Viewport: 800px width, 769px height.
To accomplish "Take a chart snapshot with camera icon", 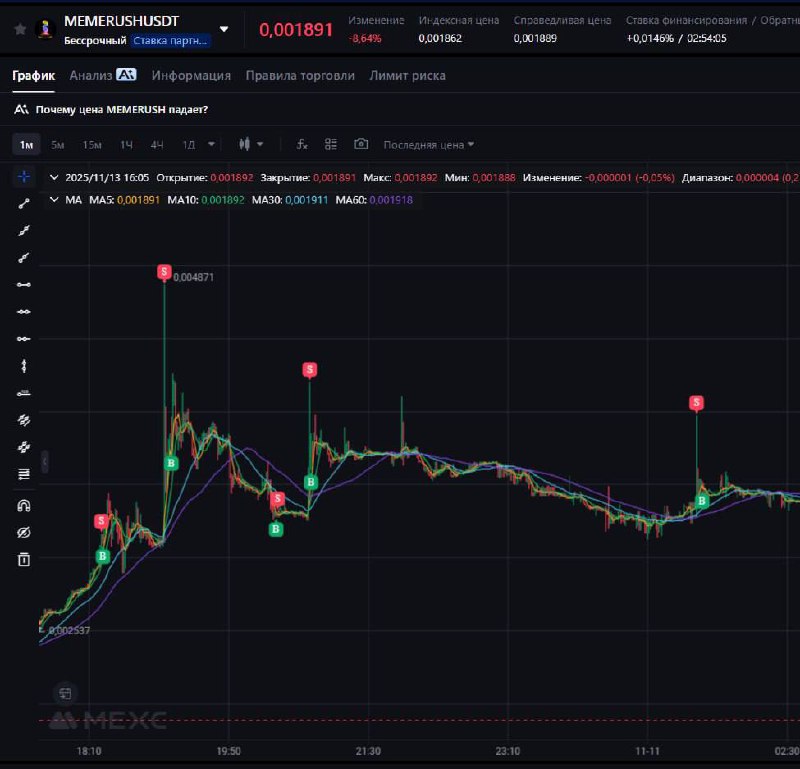I will point(361,144).
